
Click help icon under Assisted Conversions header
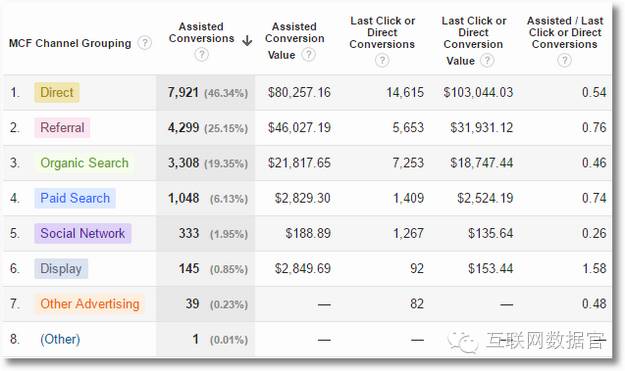tap(201, 55)
